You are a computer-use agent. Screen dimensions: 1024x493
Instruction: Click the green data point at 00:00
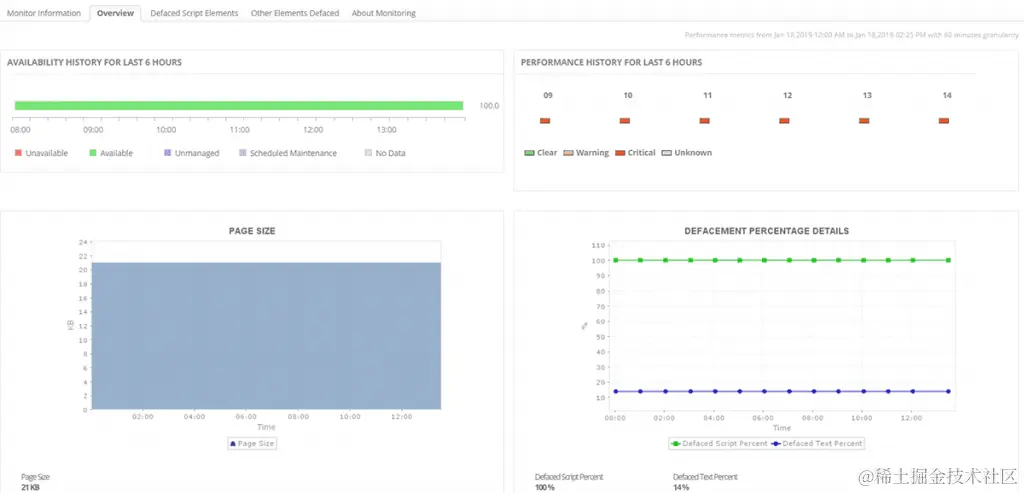point(615,260)
